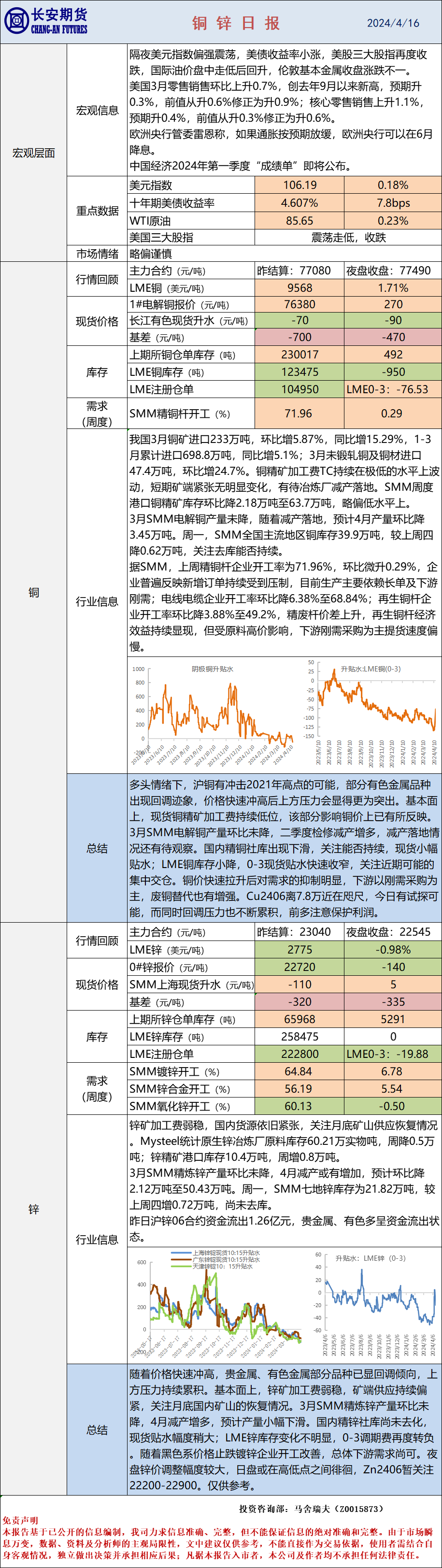Viewport: 442px width, 1568px height.
Task: Click the Chang-An Futures logo
Action: pyautogui.click(x=46, y=21)
